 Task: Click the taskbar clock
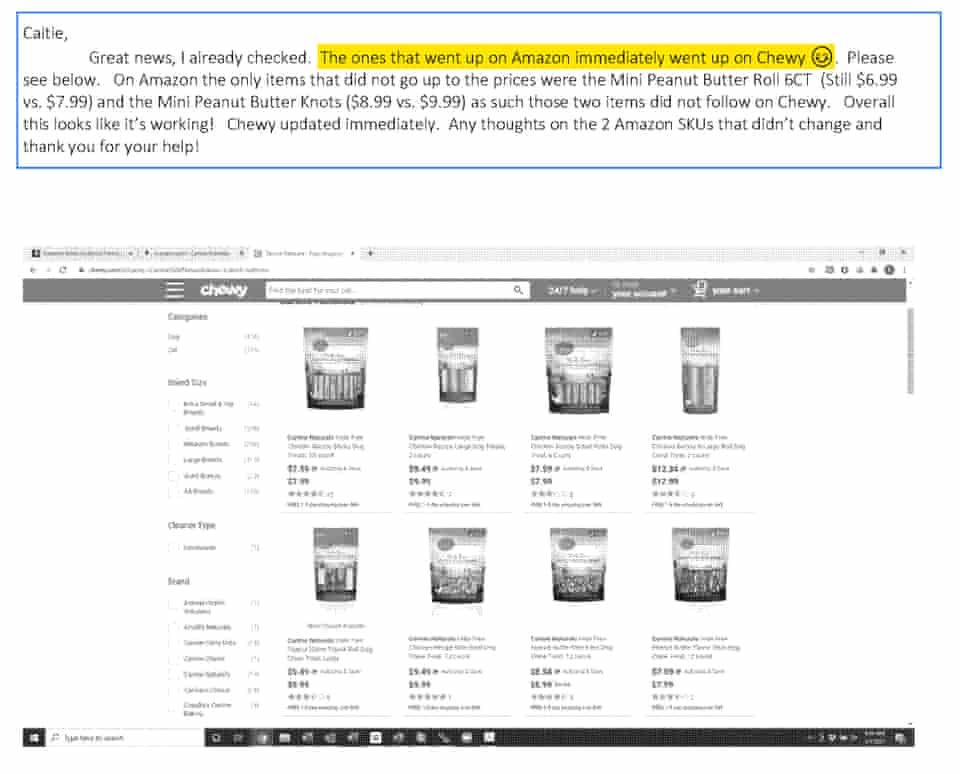click(874, 738)
